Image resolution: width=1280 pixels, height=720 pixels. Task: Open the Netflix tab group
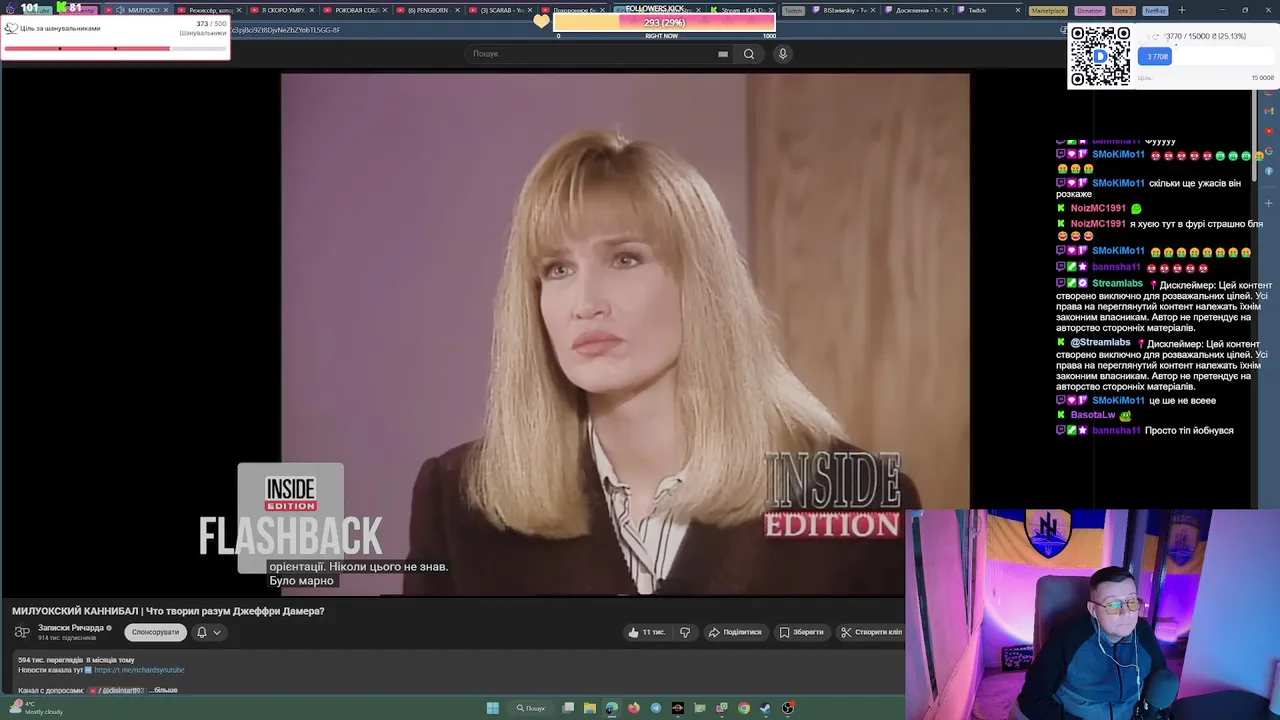(x=1155, y=10)
